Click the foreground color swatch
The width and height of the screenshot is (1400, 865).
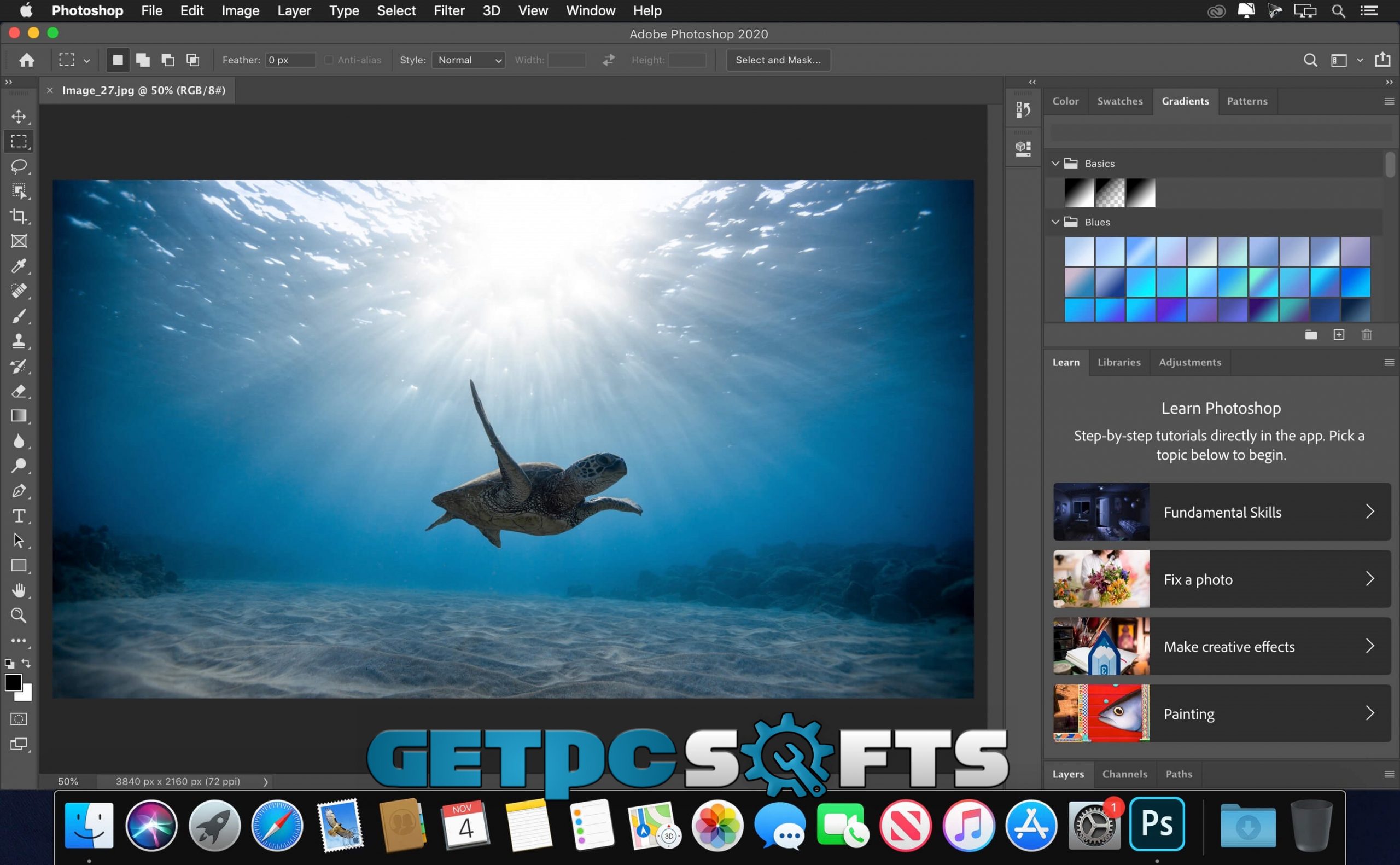[13, 682]
